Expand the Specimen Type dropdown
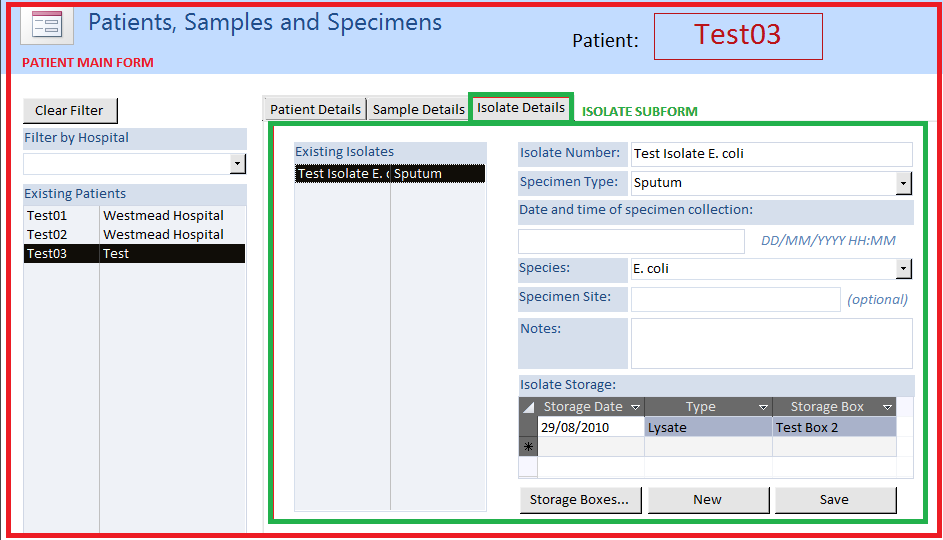Screen dimensions: 943x540 (x=904, y=183)
